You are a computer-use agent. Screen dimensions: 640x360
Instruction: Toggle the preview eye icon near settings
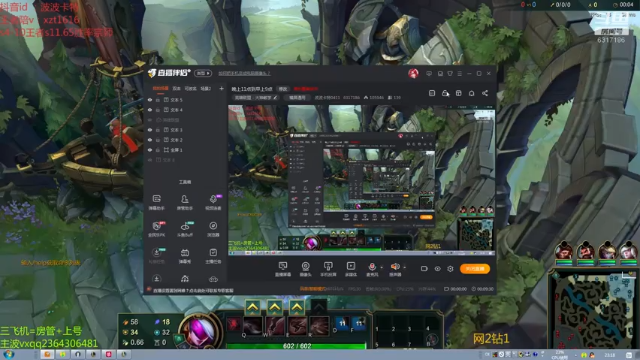437,269
